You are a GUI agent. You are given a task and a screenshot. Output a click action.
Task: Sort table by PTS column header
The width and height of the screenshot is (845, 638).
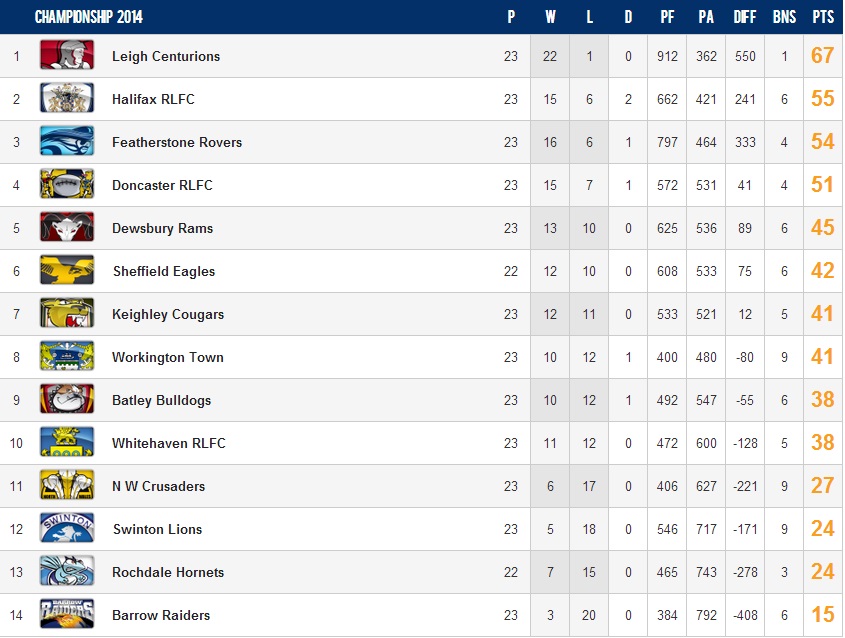(x=823, y=17)
